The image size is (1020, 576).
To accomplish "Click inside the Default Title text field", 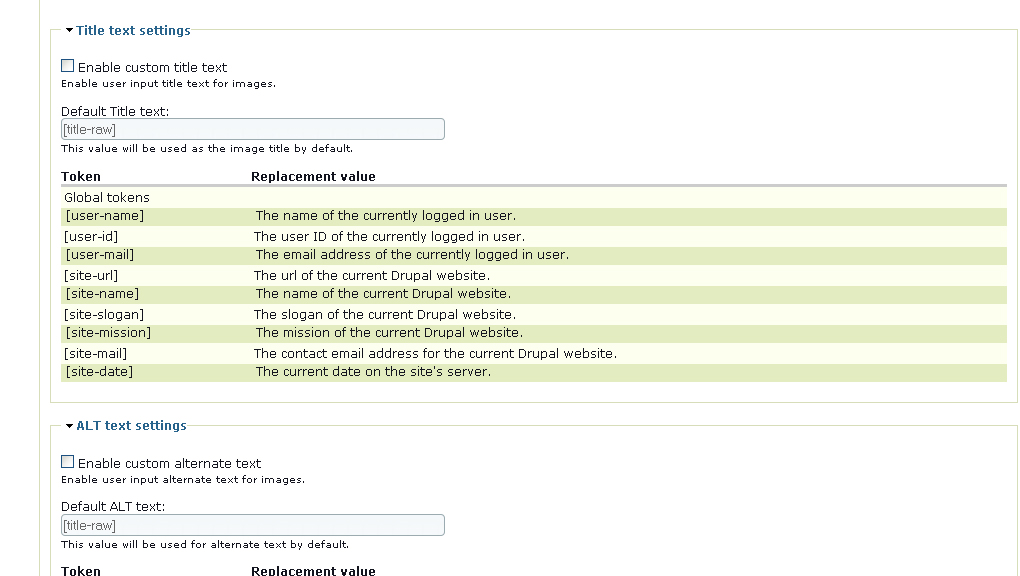I will [x=252, y=128].
